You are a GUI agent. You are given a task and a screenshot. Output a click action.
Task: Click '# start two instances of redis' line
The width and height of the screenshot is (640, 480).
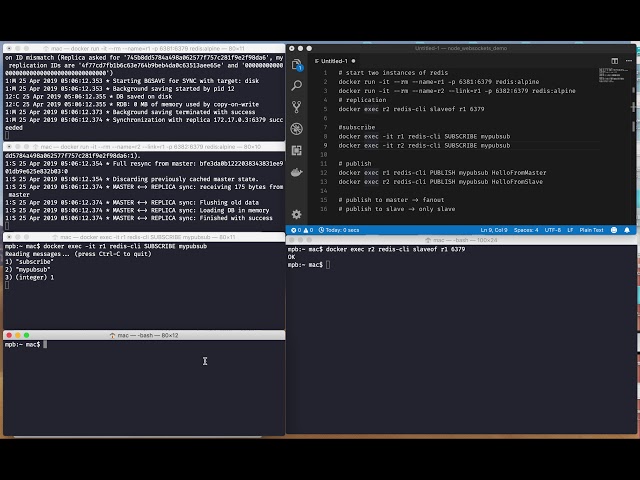(x=393, y=73)
